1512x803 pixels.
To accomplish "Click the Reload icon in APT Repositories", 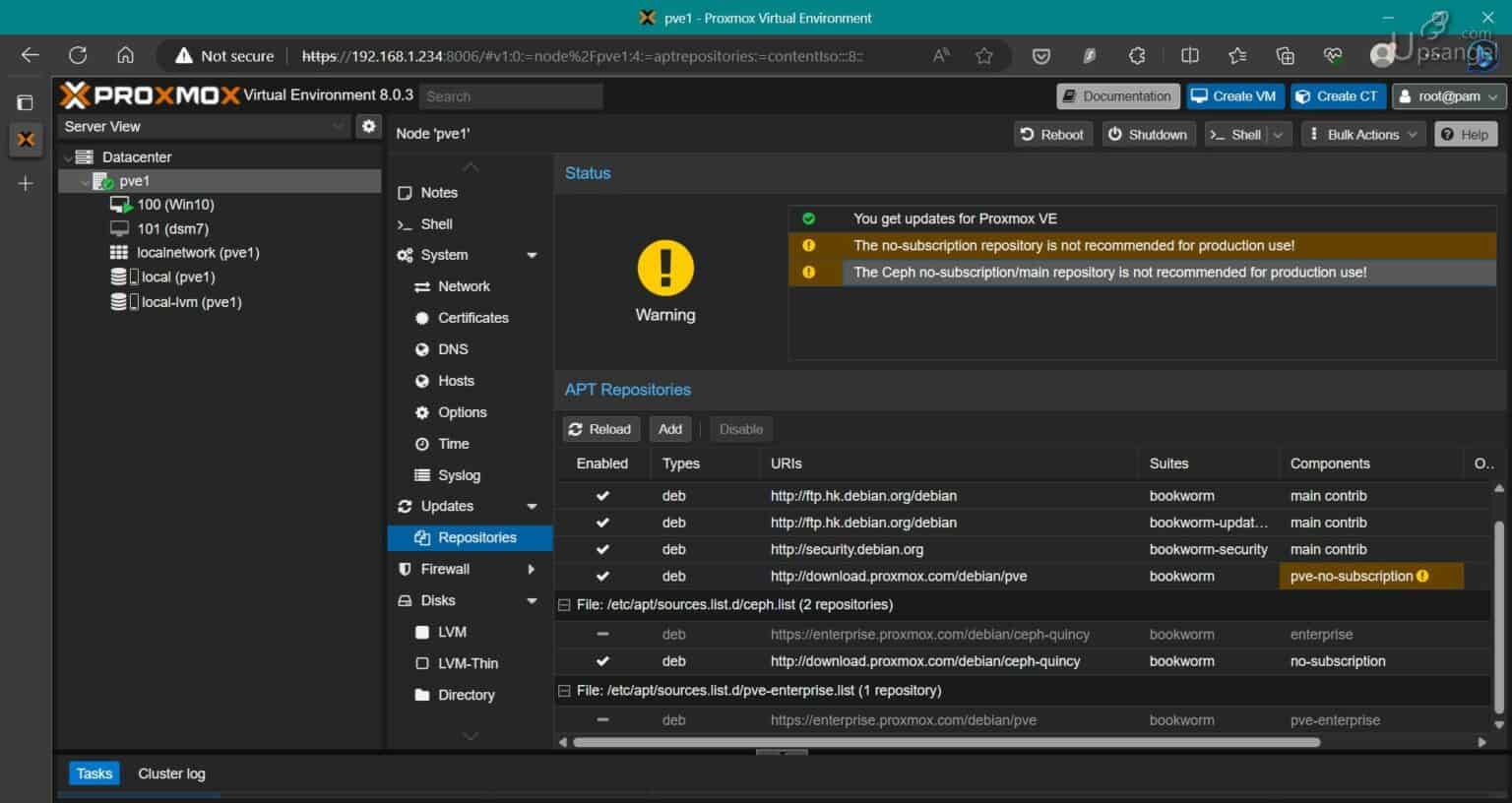I will [578, 428].
